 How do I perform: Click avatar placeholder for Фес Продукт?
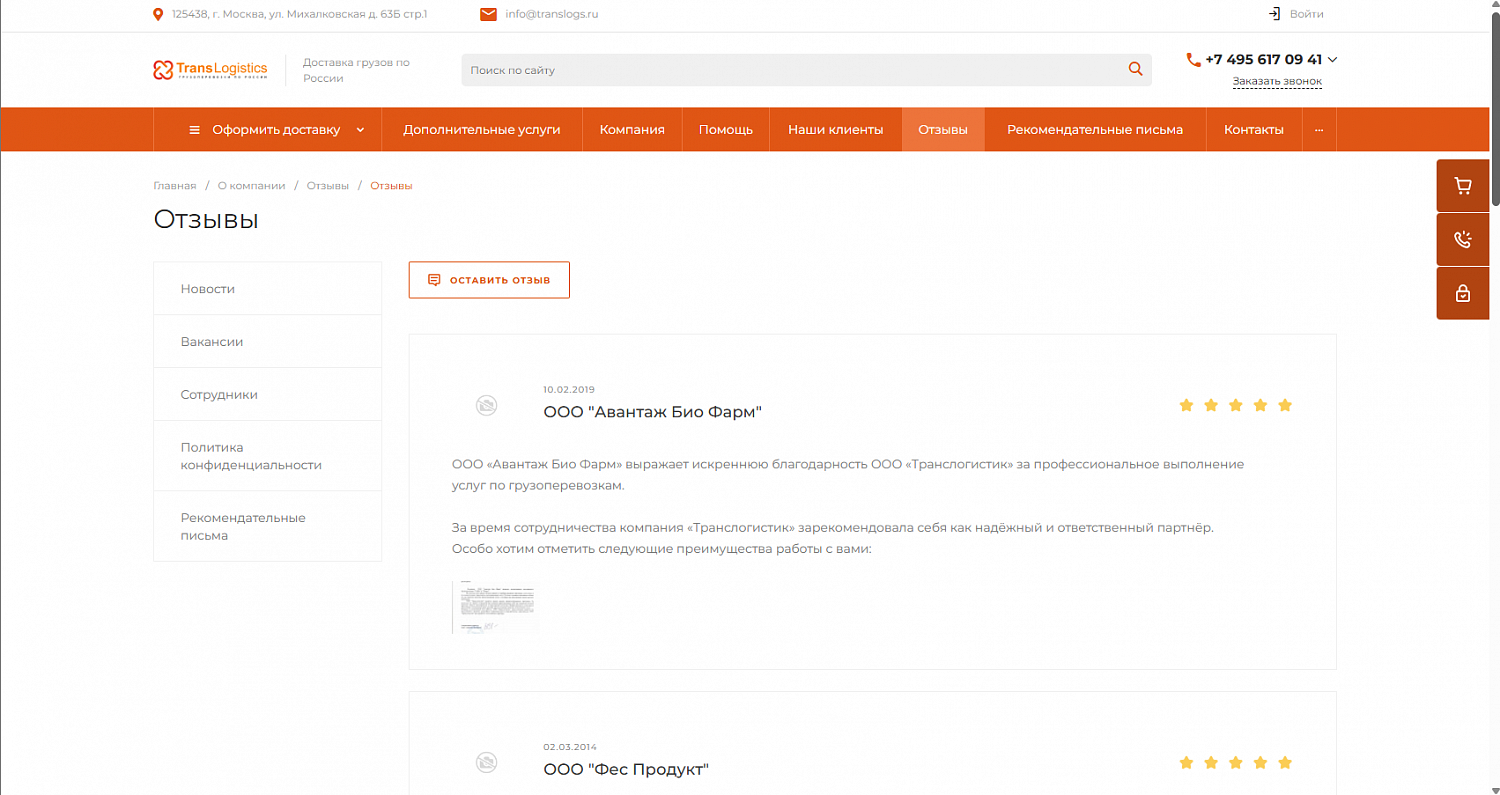click(486, 762)
